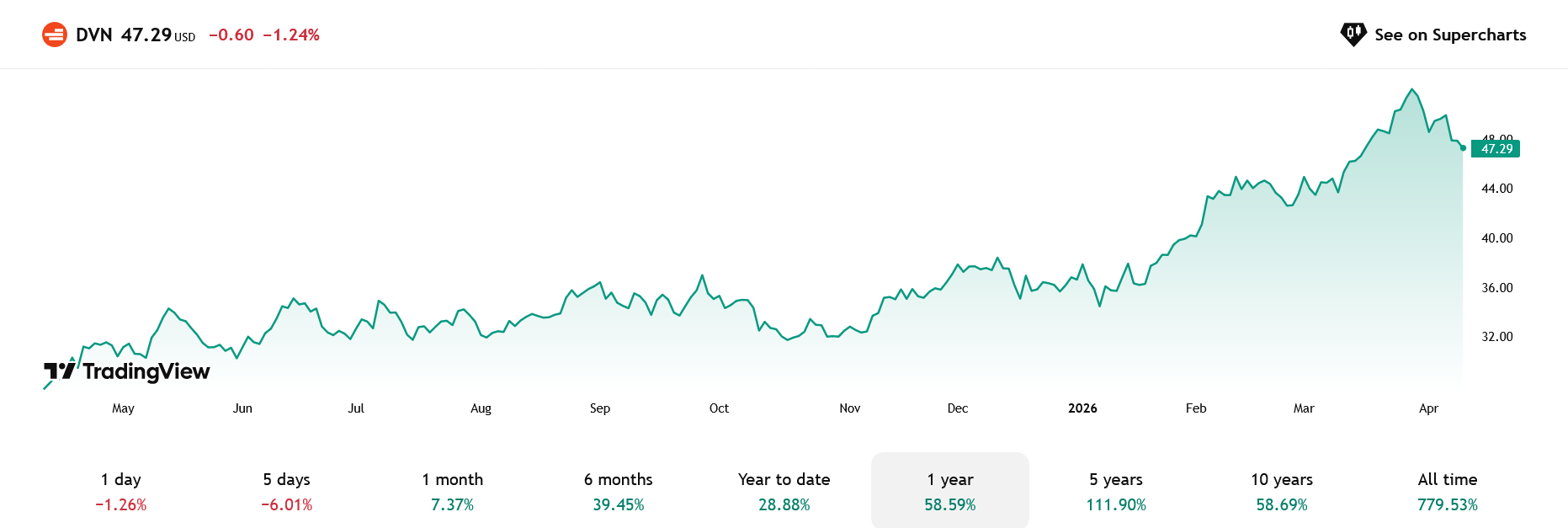Switch to 6 months range
The image size is (1568, 528).
(619, 491)
